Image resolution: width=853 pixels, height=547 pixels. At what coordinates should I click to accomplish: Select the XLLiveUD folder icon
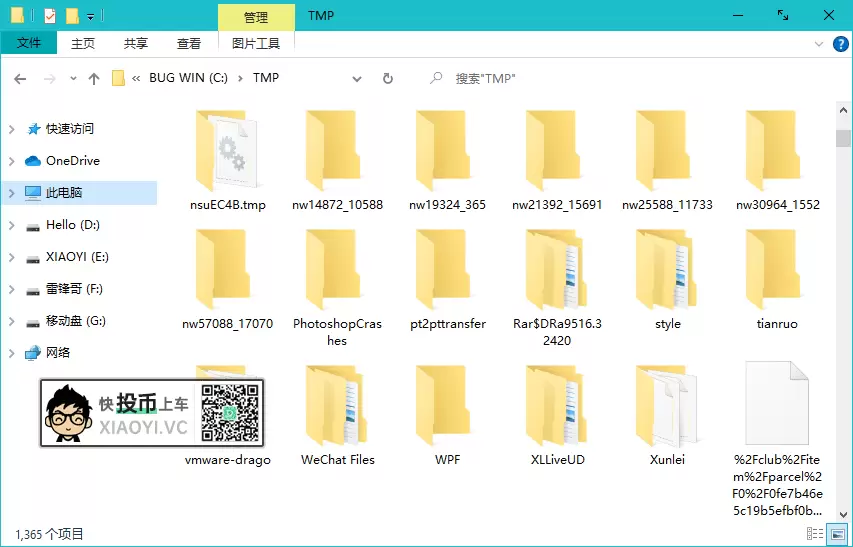point(557,405)
